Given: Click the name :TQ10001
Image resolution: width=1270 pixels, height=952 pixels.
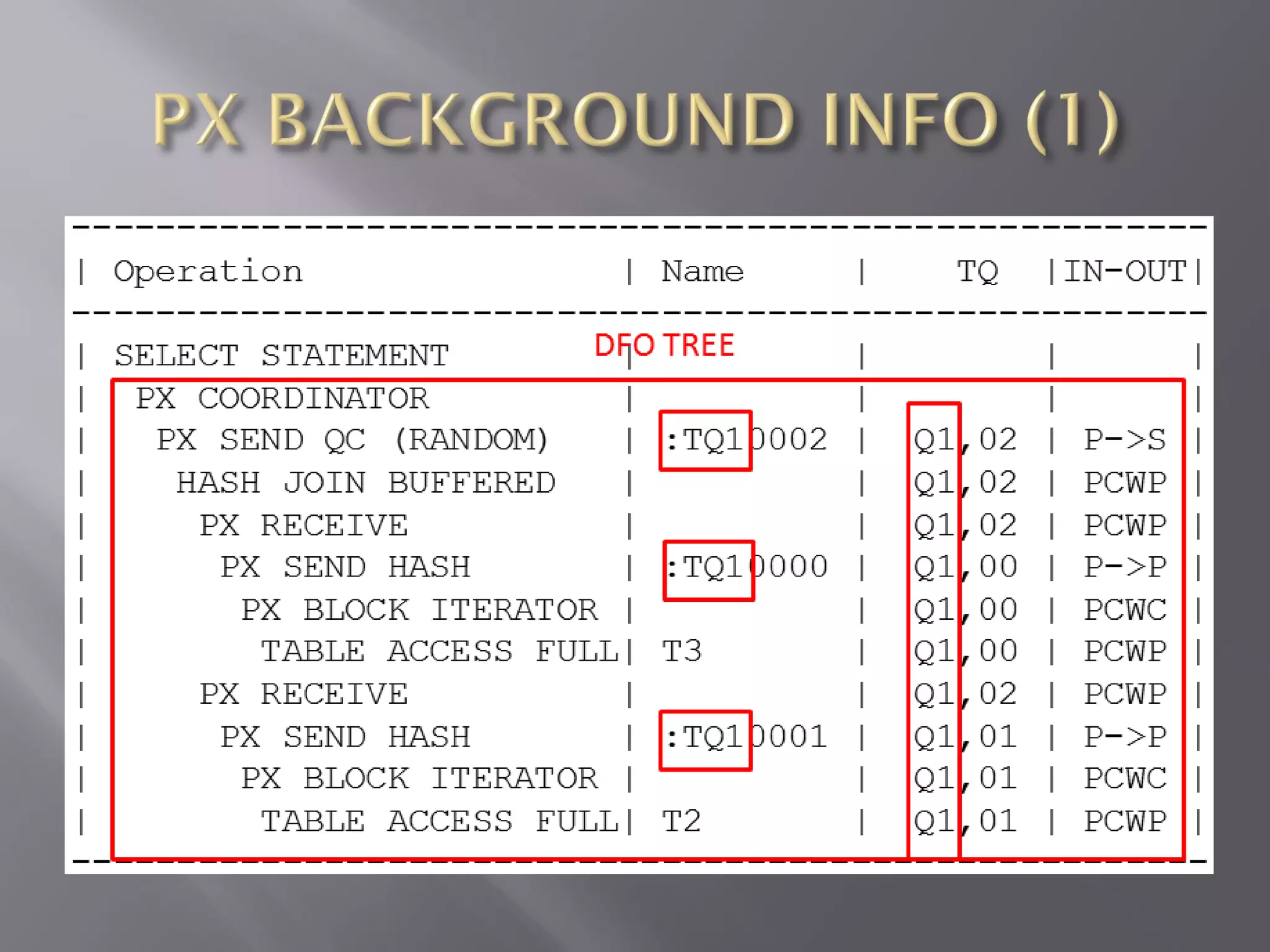Looking at the screenshot, I should pos(746,737).
